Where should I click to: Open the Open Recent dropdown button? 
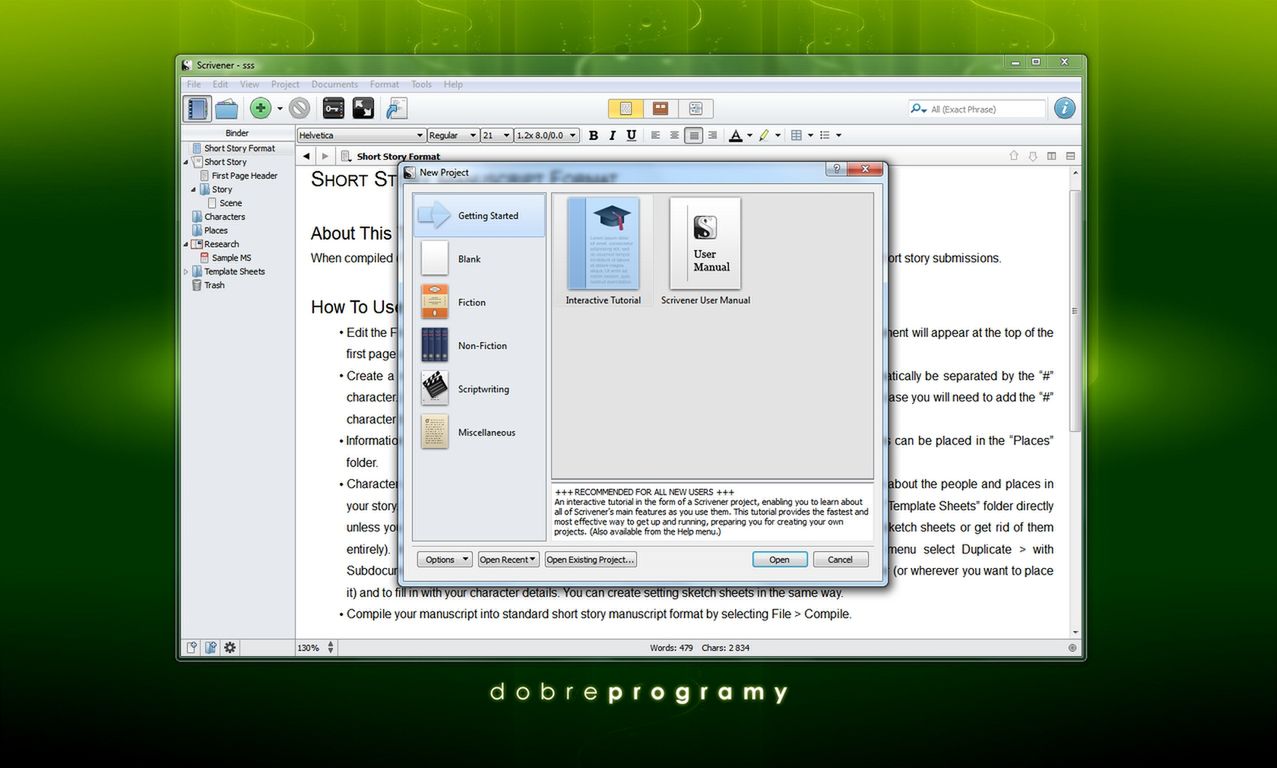point(508,559)
